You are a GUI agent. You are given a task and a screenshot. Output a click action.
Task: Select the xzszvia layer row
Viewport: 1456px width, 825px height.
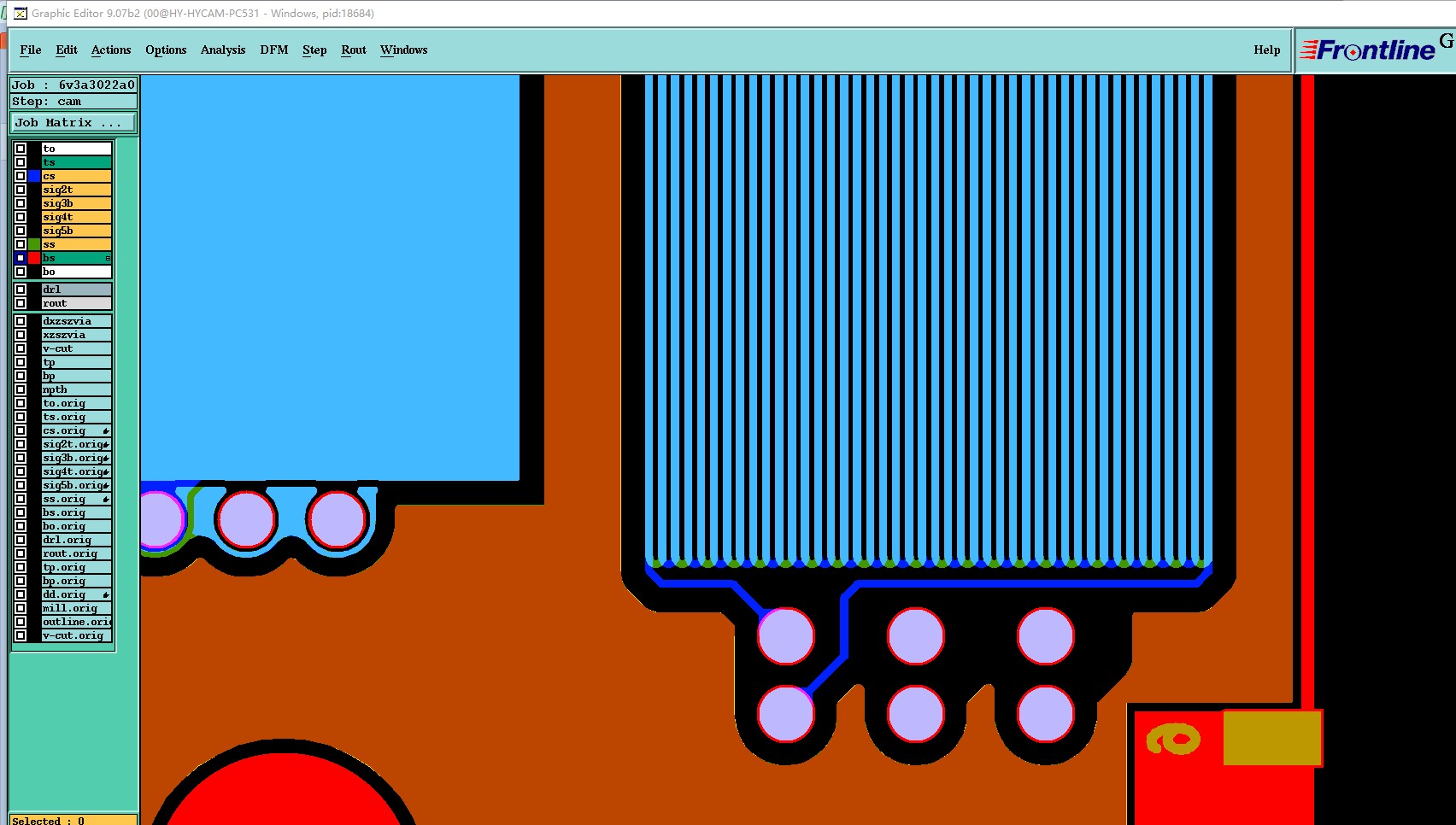[77, 335]
